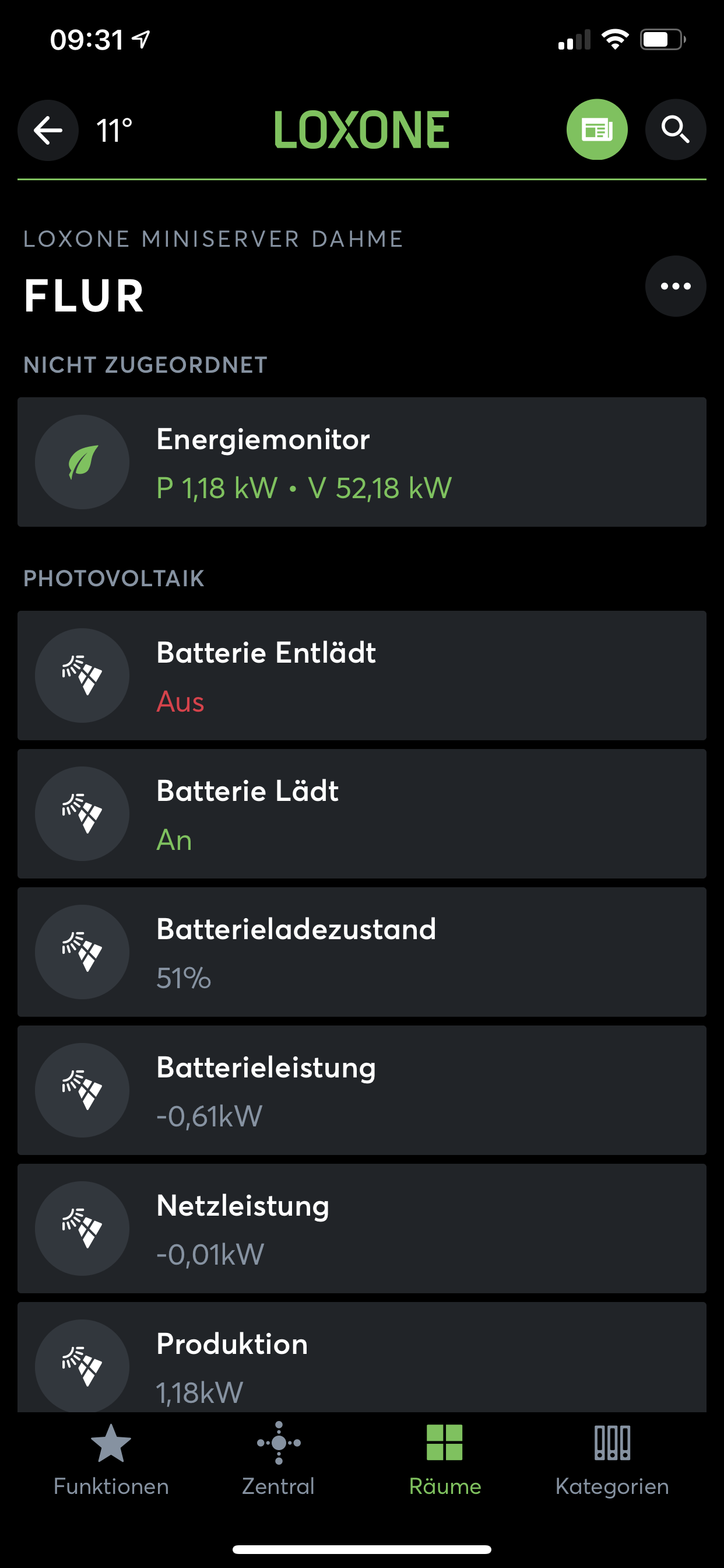Tap the Batterieleistung solar icon
This screenshot has height=1568, width=724.
pyautogui.click(x=82, y=1090)
